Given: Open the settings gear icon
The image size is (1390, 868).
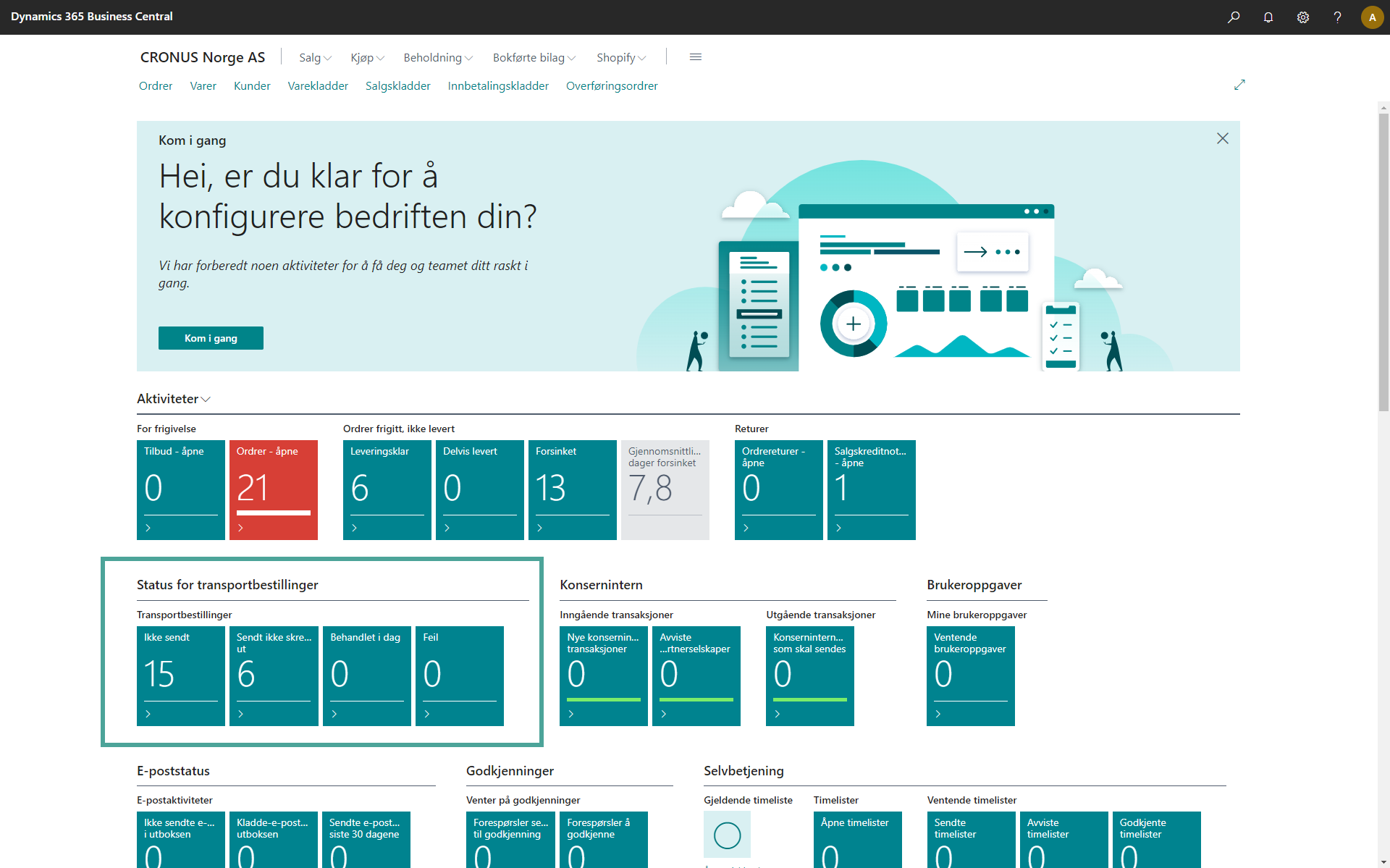Looking at the screenshot, I should coord(1303,17).
